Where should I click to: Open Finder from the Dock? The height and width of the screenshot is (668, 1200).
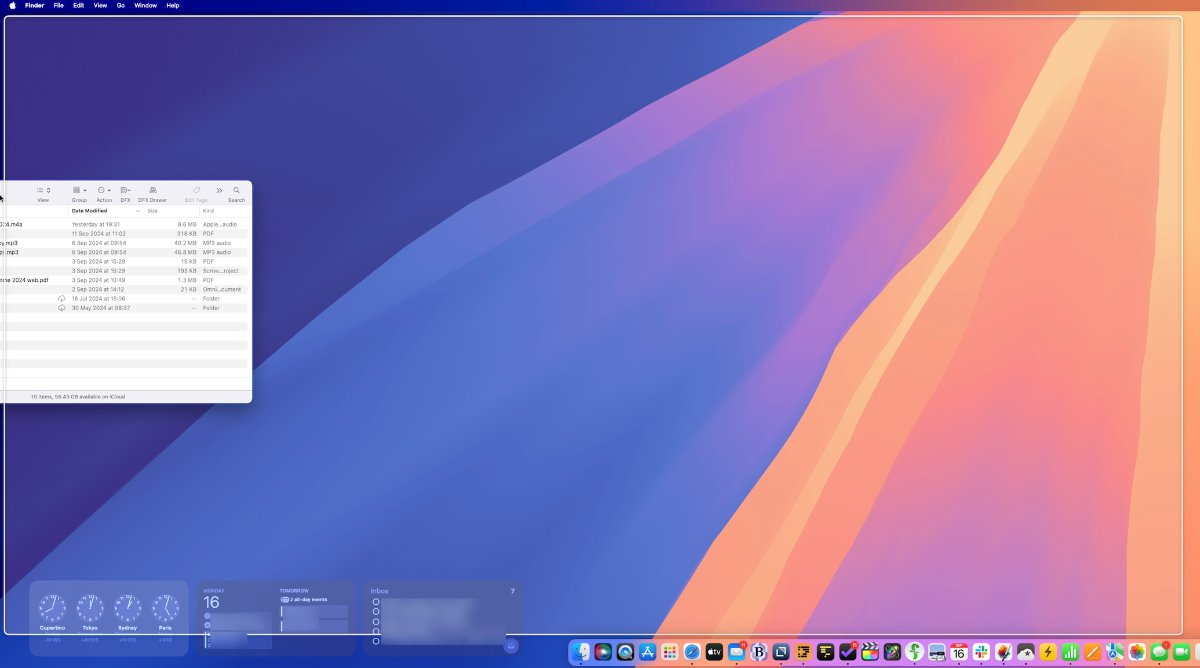tap(580, 652)
